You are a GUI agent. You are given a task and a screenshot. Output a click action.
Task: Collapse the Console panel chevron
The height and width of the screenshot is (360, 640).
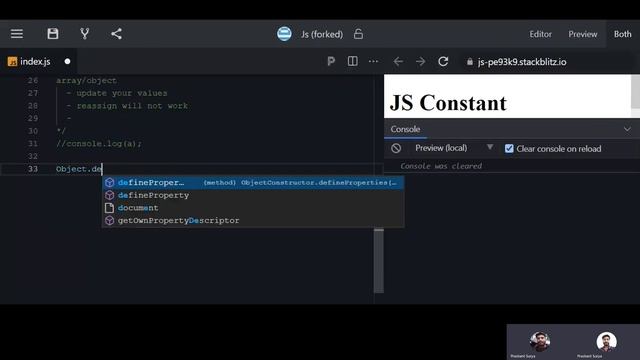627,129
